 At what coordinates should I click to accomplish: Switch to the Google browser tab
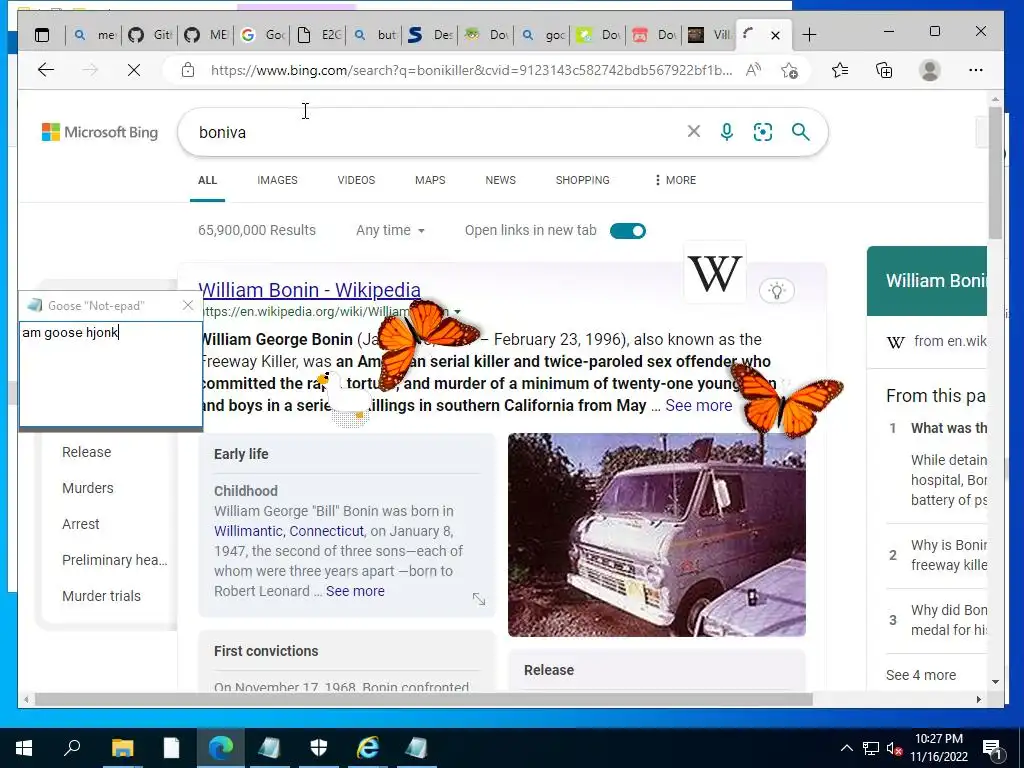pyautogui.click(x=263, y=35)
